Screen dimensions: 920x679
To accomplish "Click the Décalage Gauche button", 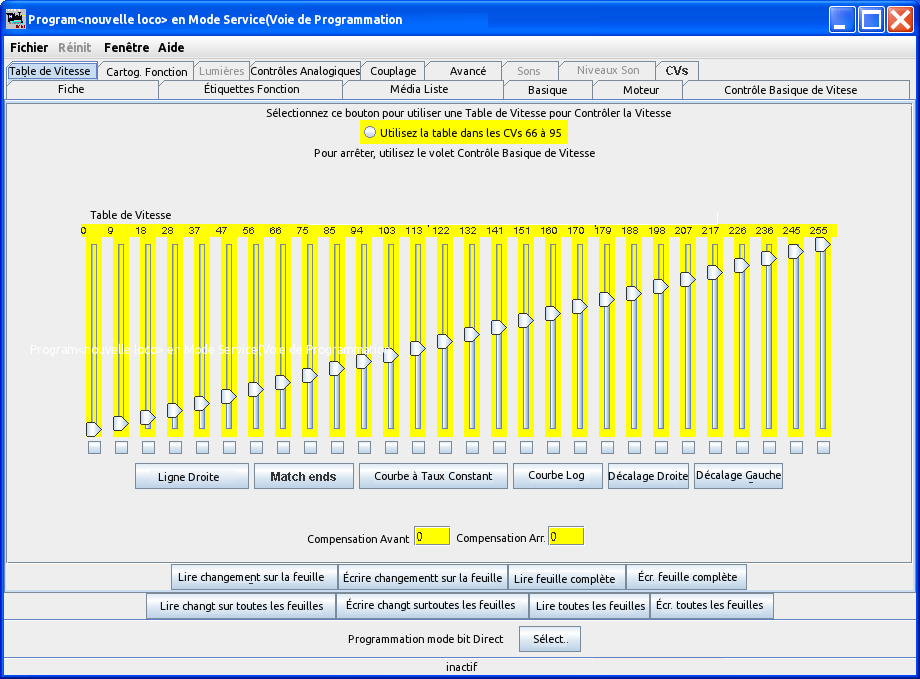I will tap(738, 476).
